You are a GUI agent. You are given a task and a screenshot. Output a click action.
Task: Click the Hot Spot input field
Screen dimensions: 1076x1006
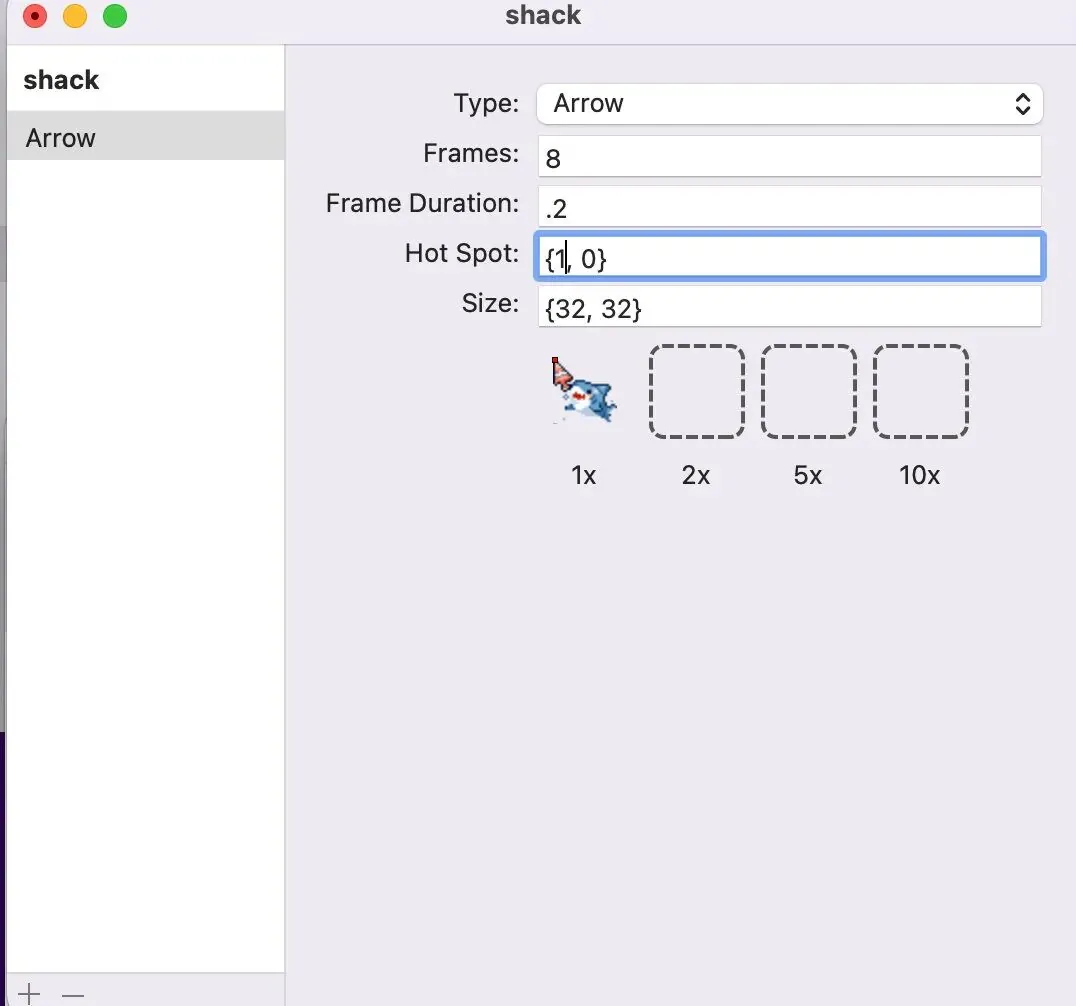coord(790,257)
